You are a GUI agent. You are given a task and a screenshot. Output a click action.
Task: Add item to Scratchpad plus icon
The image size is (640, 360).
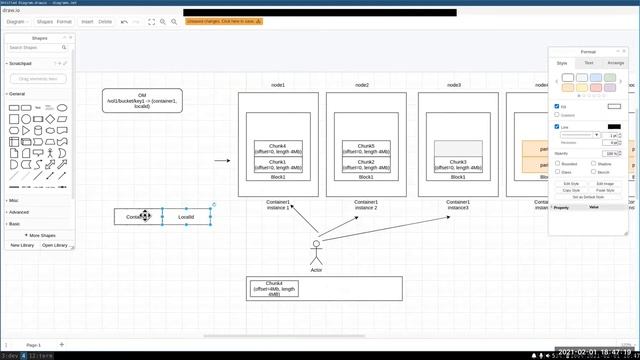pos(60,64)
